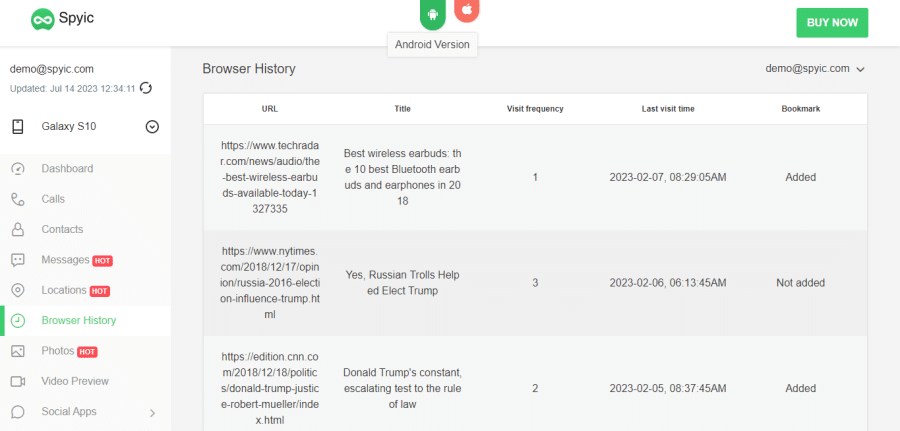
Task: Click the HOT badge next to Messages
Action: [102, 261]
